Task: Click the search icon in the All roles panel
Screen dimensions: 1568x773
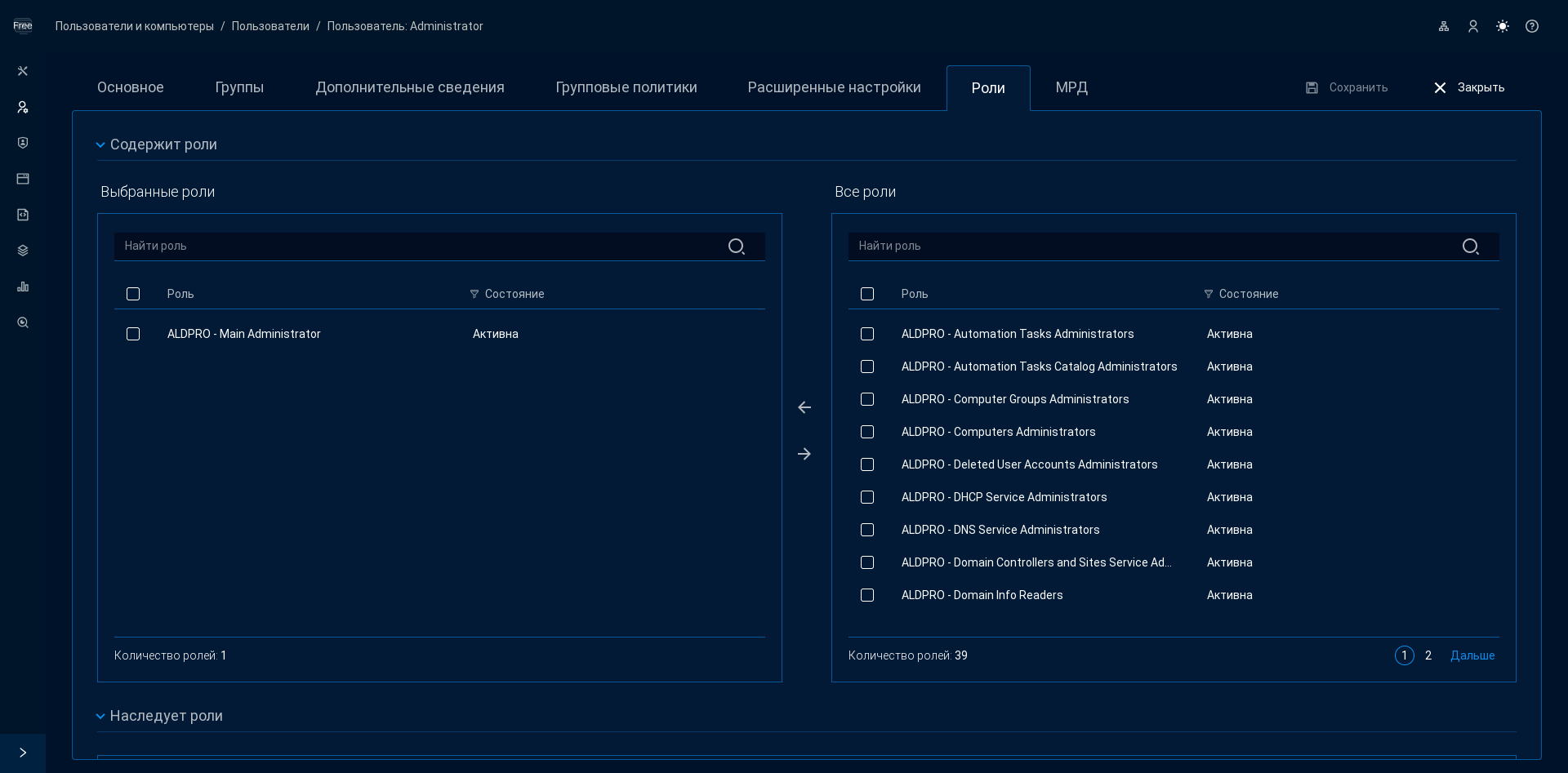Action: [x=1470, y=247]
